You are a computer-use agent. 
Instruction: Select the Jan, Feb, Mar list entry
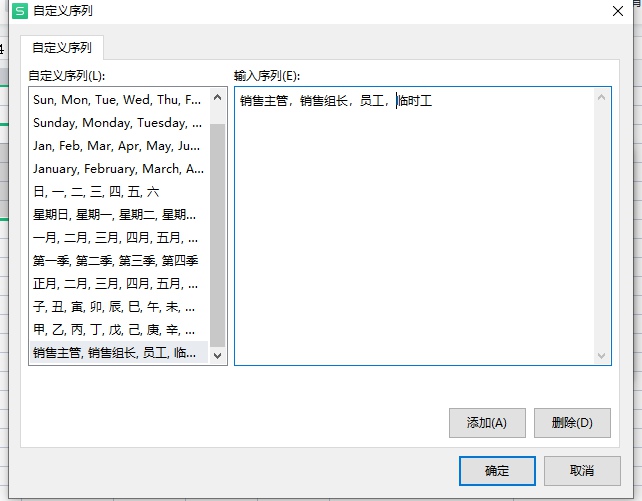tap(119, 146)
